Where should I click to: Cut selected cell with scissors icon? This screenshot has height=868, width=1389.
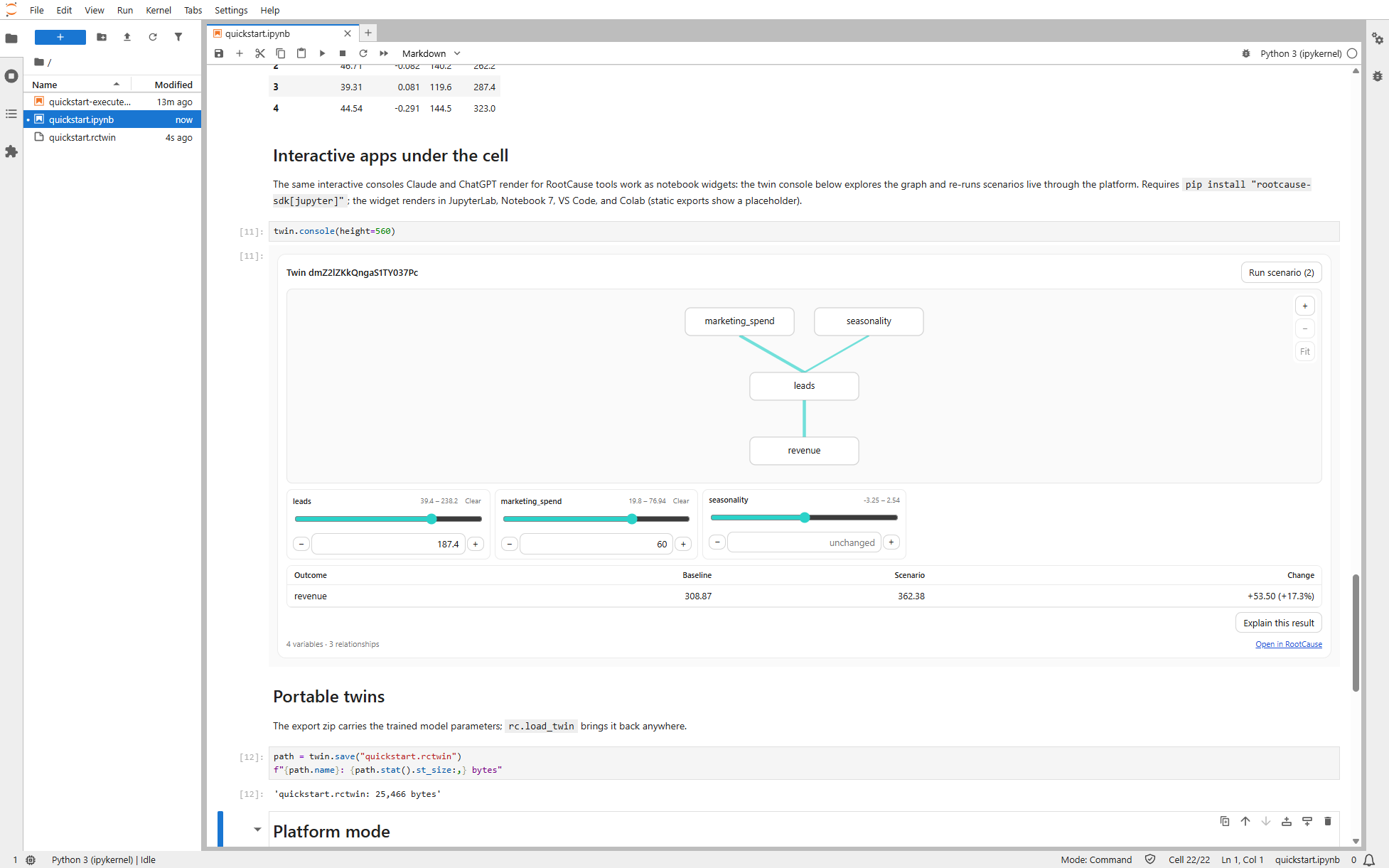coord(260,53)
